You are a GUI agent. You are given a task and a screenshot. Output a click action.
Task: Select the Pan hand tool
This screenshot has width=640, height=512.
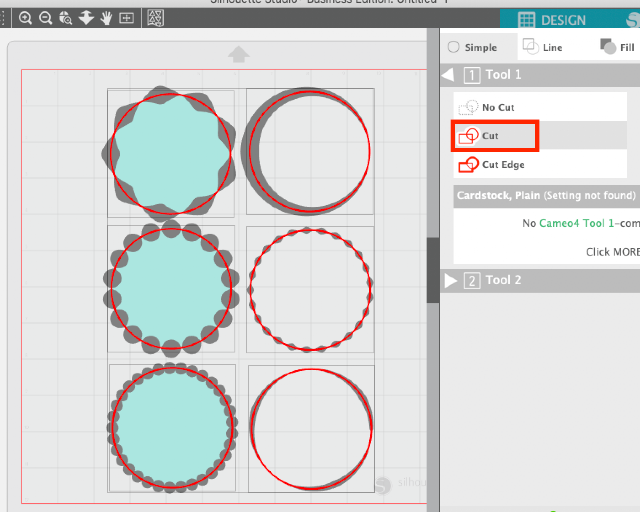point(107,18)
